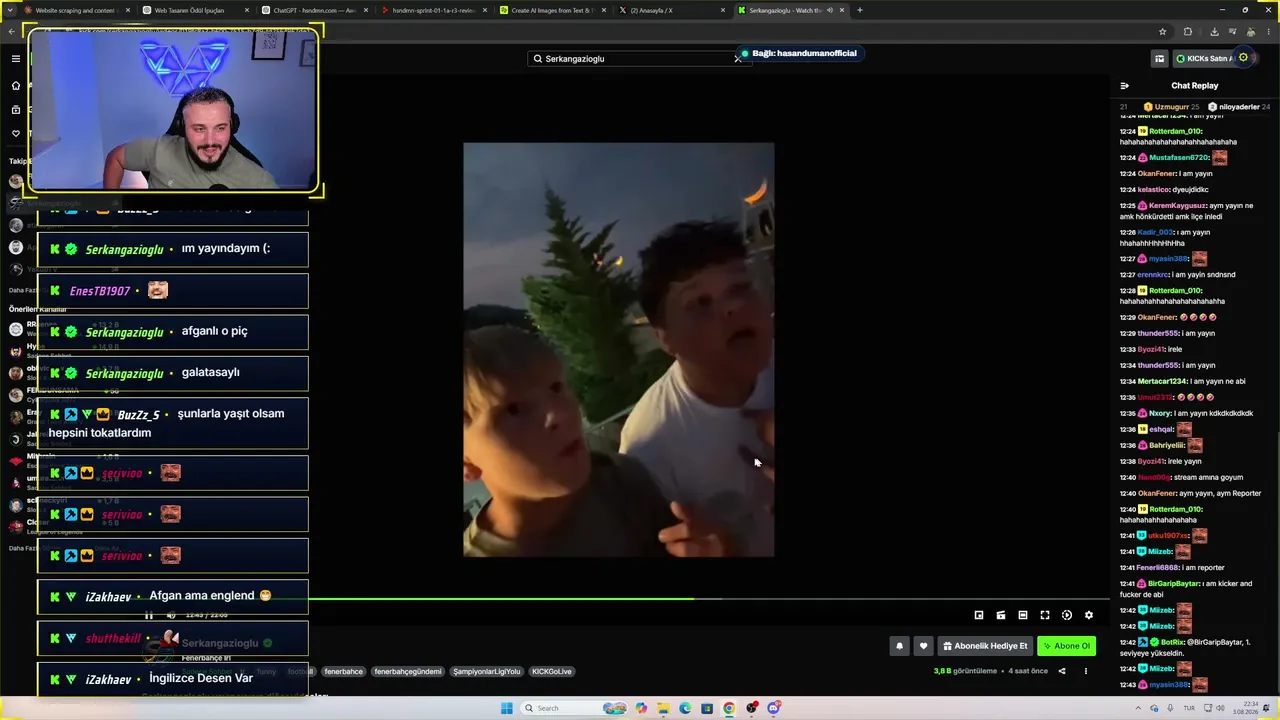Clear the Serkangazioglu search field
Image resolution: width=1280 pixels, height=720 pixels.
(x=738, y=59)
